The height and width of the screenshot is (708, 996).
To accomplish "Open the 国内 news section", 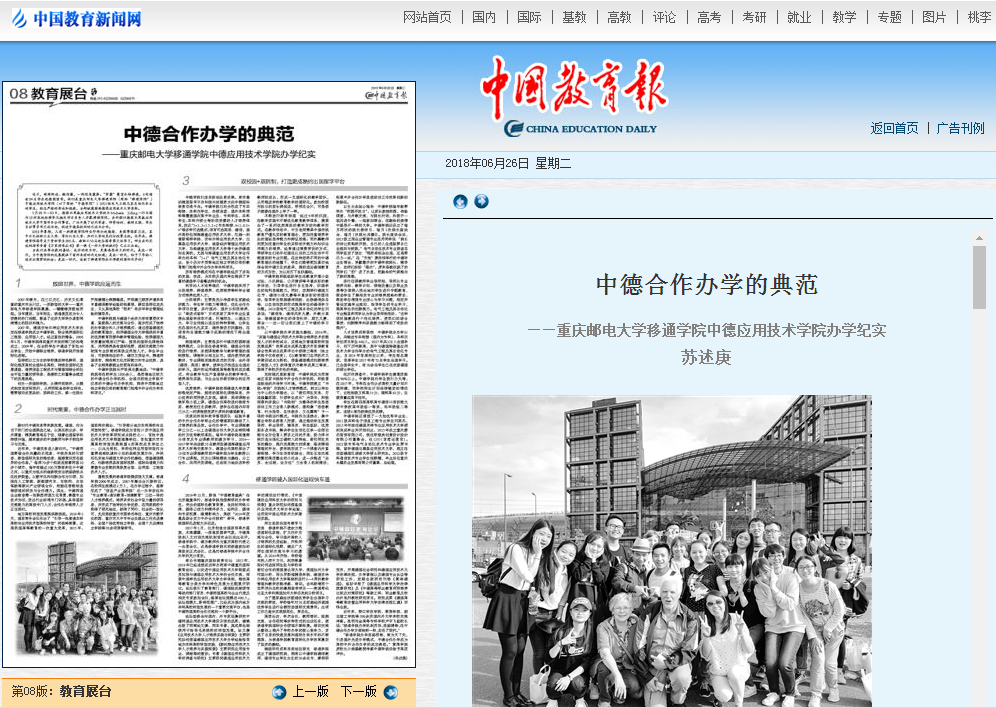I will pyautogui.click(x=484, y=17).
